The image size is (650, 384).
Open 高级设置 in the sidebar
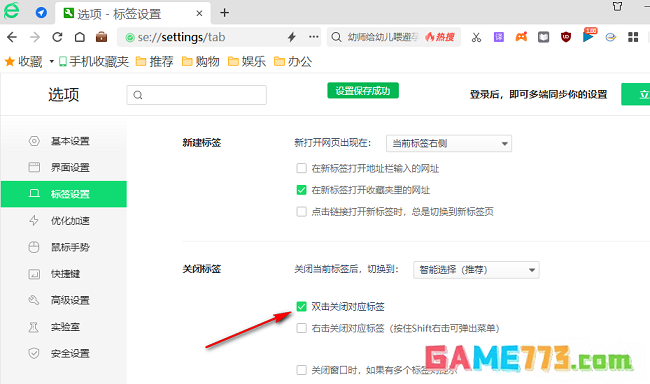(64, 300)
